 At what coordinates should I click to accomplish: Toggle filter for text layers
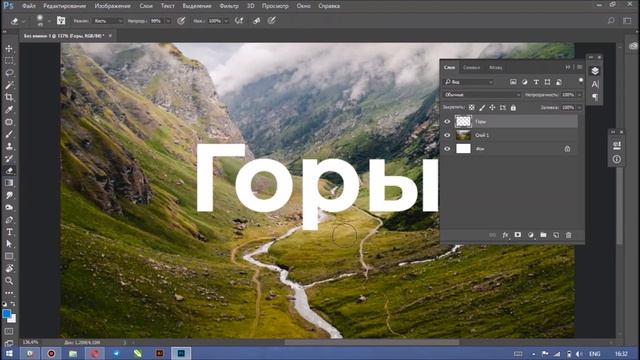(x=536, y=82)
